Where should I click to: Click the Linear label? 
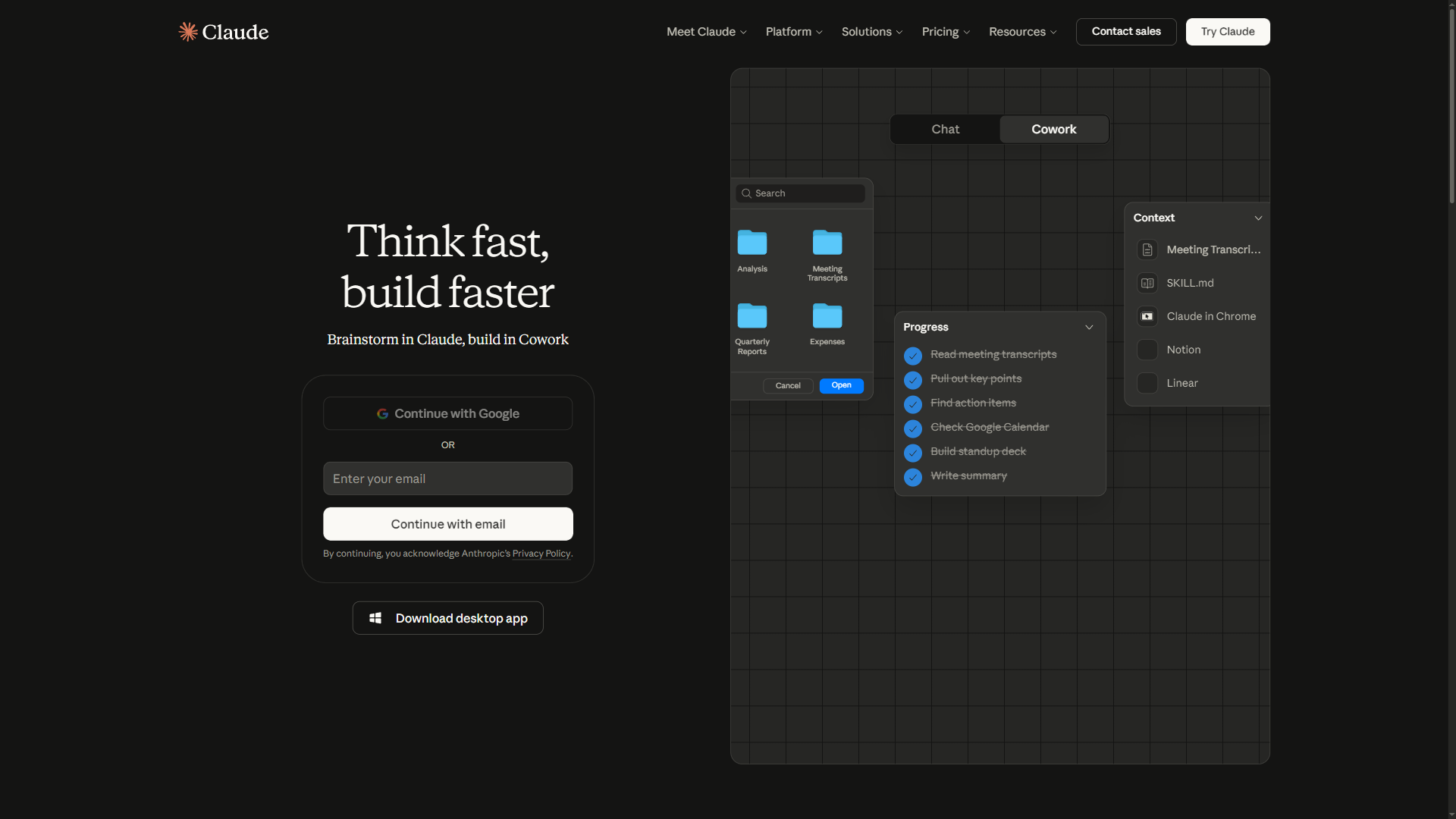coord(1182,383)
